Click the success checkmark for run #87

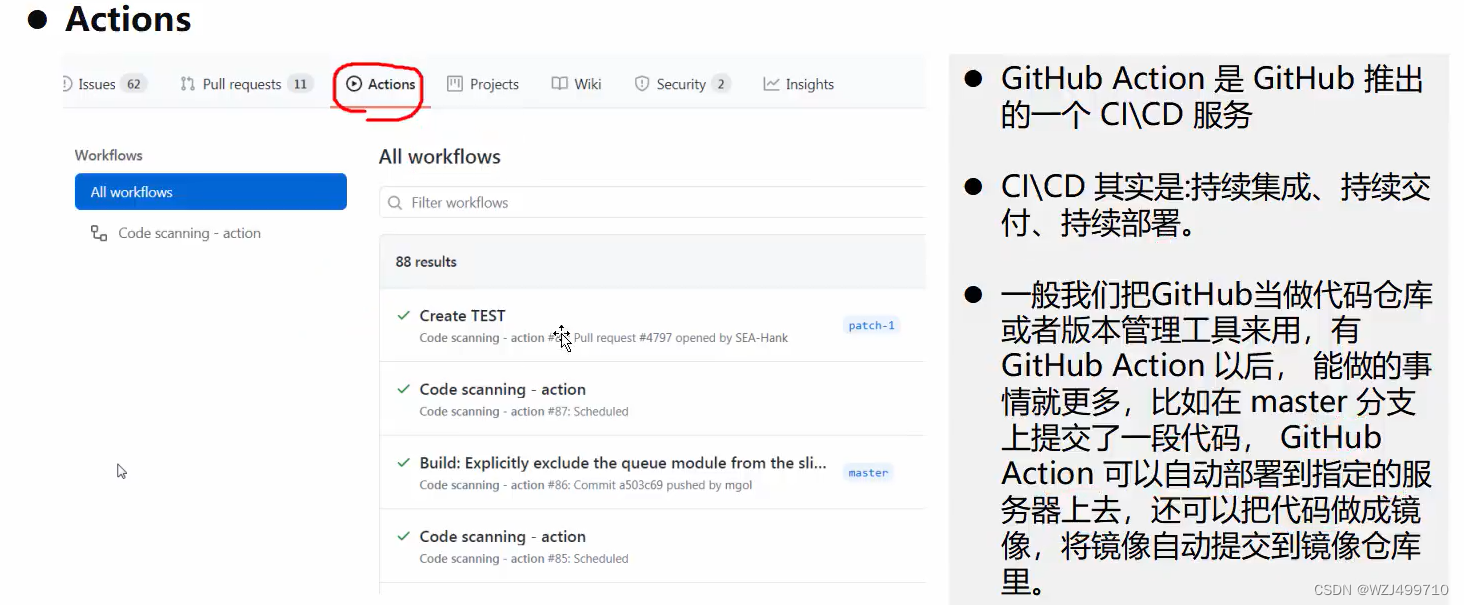(404, 389)
